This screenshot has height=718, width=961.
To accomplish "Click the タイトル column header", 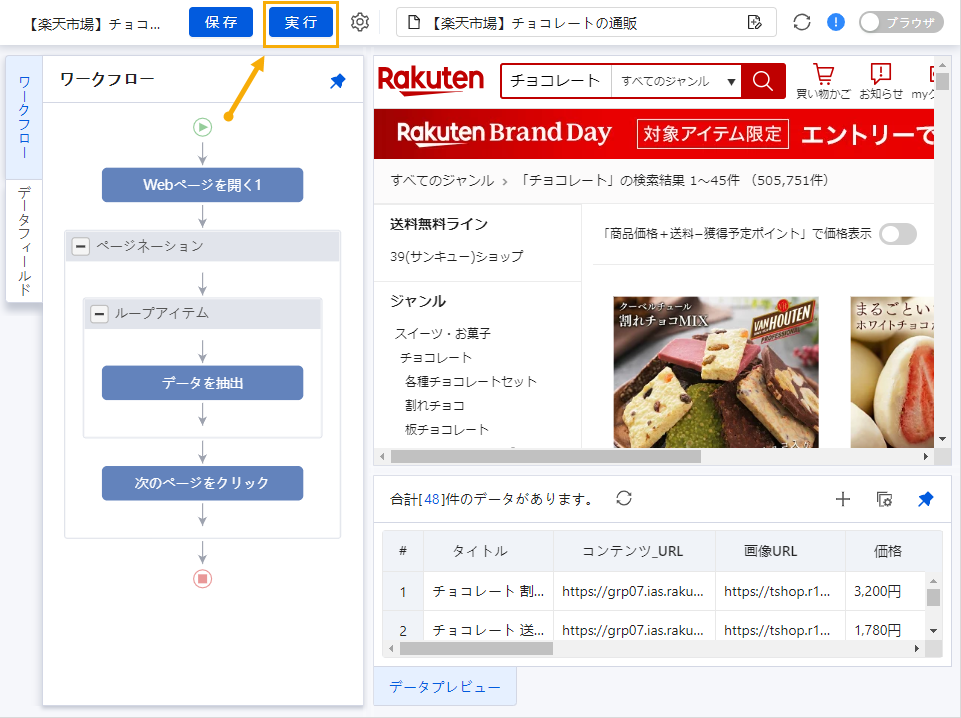I will (488, 551).
